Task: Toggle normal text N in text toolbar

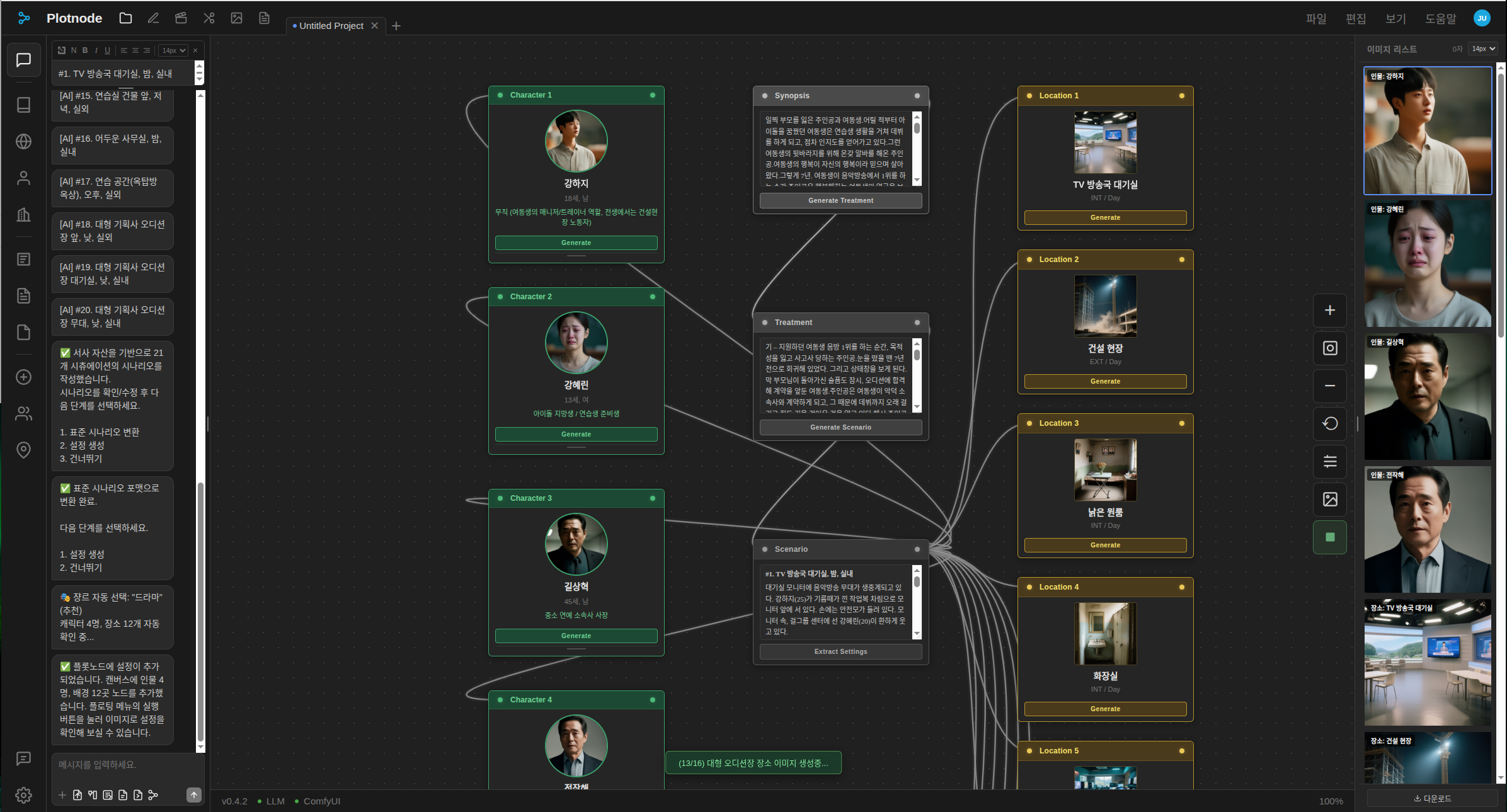Action: click(74, 50)
